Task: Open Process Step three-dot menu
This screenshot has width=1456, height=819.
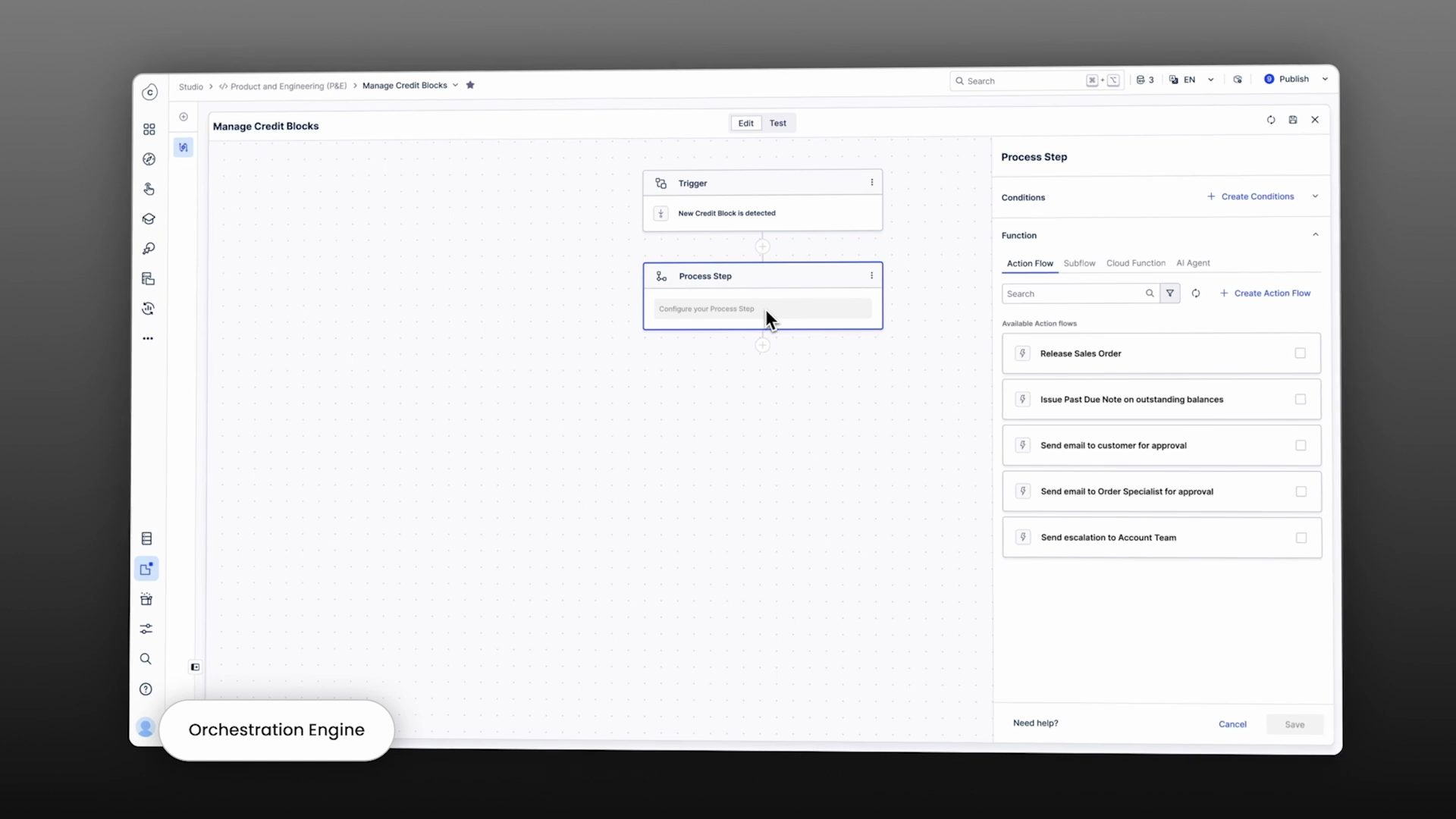Action: [x=871, y=276]
